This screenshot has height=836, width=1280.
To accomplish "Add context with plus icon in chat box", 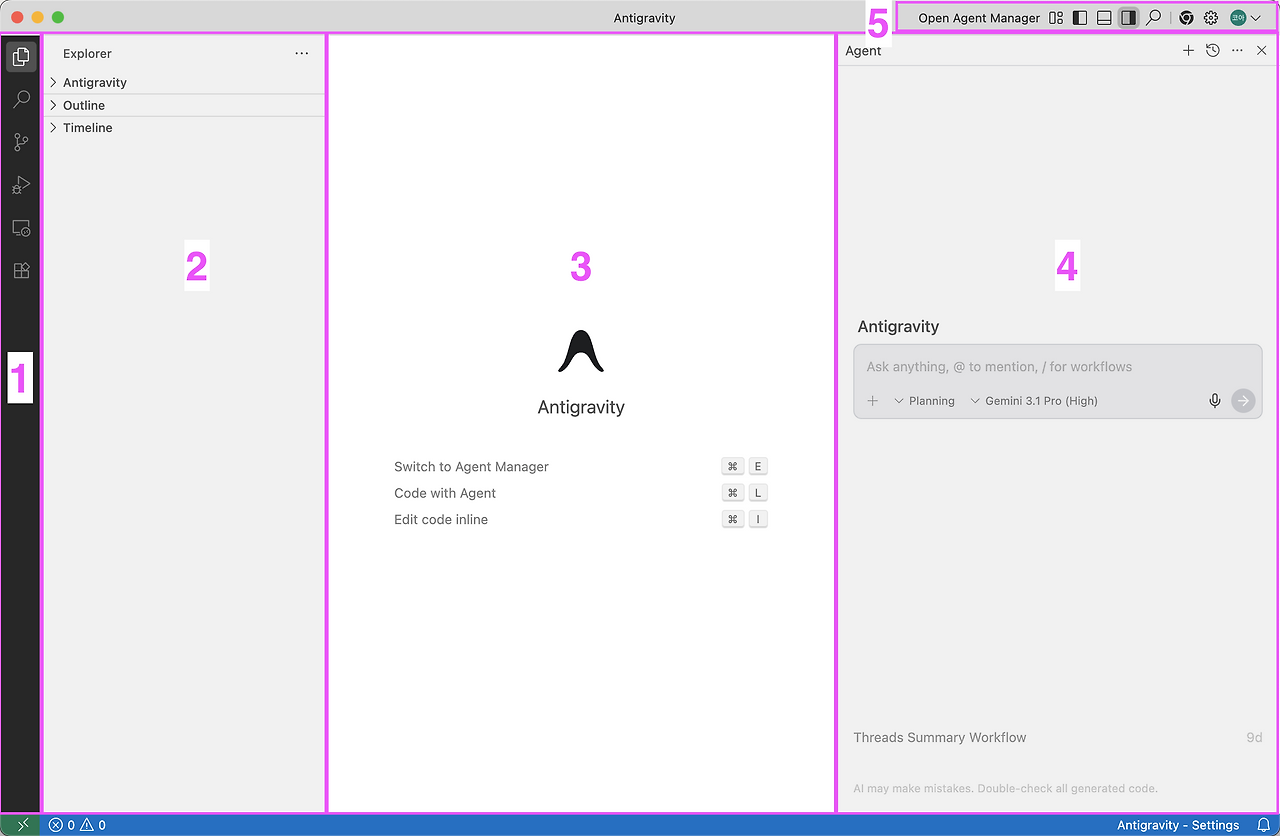I will [872, 401].
